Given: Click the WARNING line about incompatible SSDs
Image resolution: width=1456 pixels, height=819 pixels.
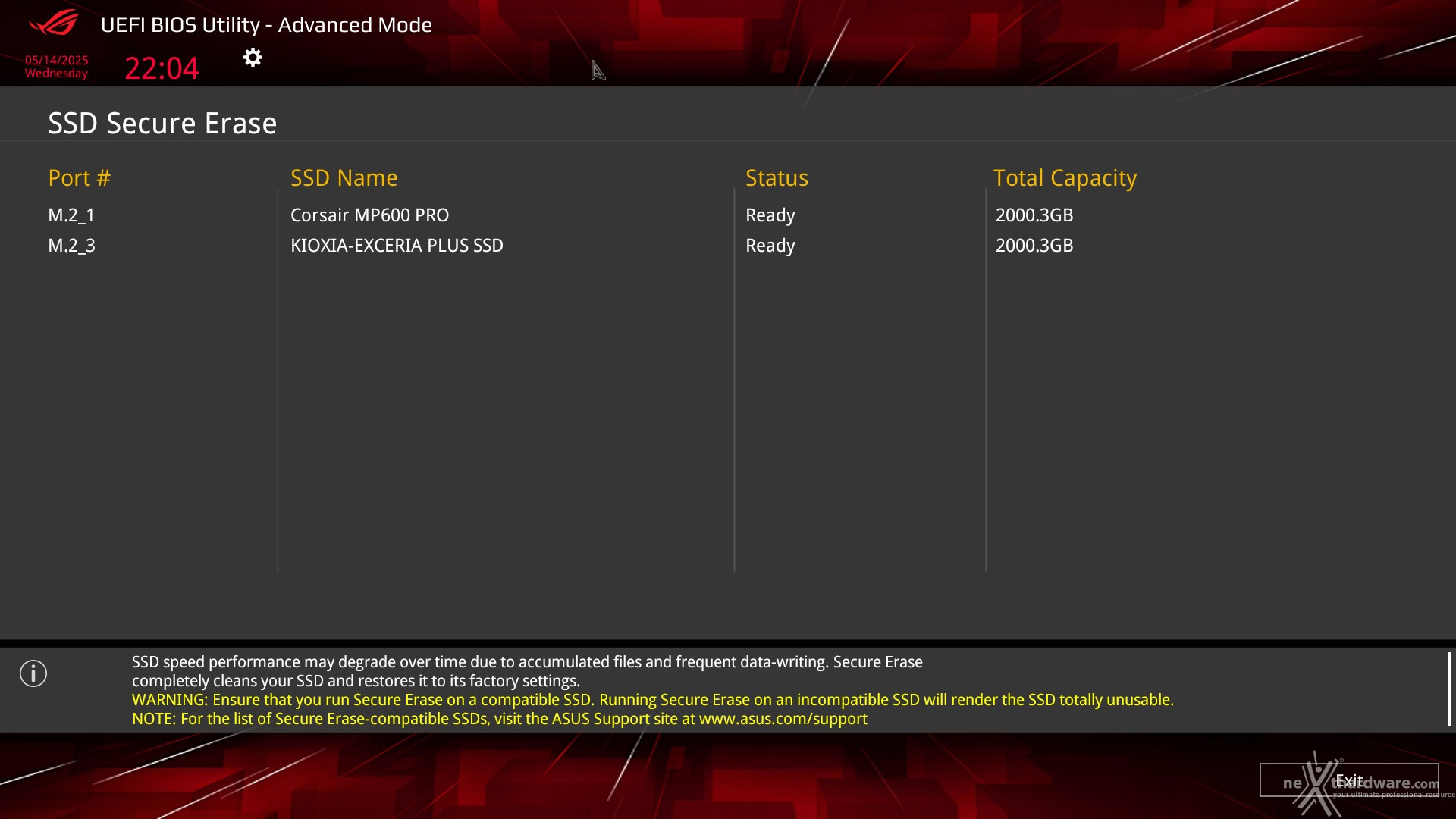Looking at the screenshot, I should pos(652,700).
